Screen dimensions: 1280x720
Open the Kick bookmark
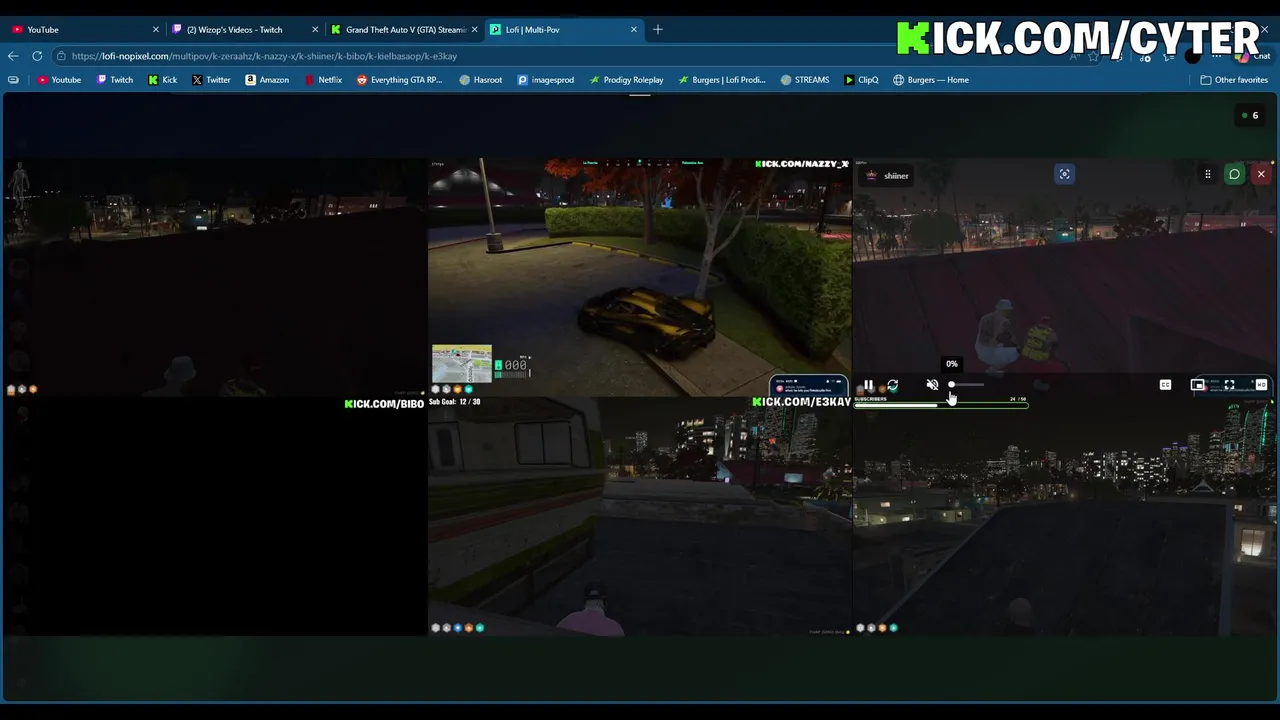point(163,80)
